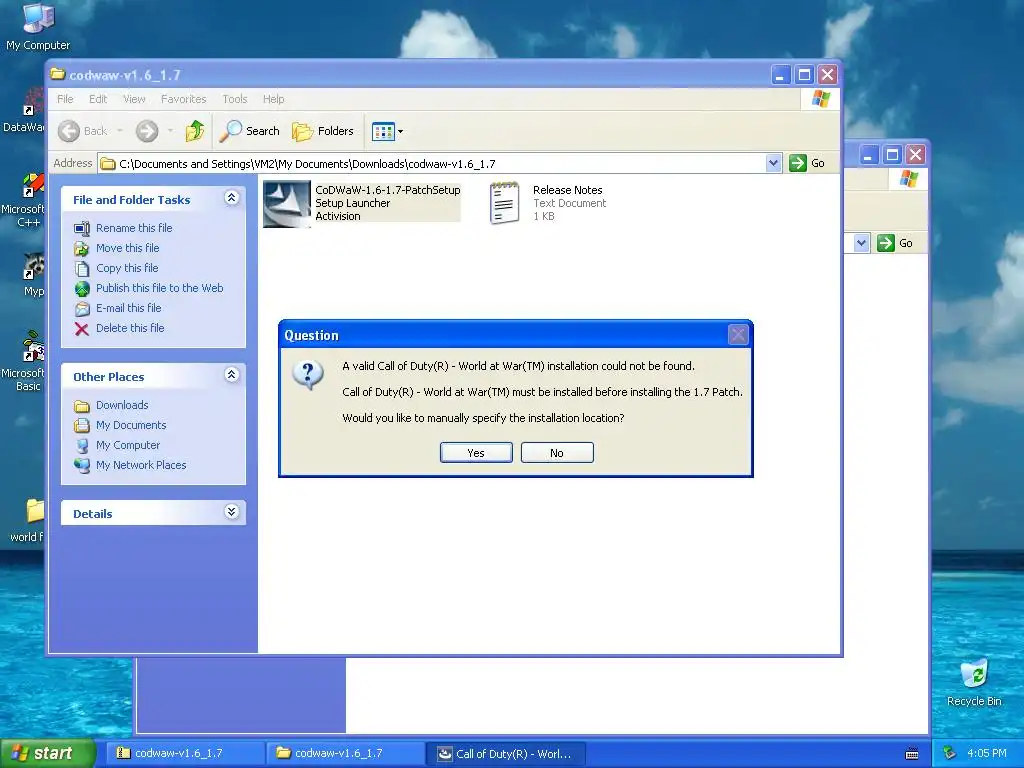Open the Microsoft C++ desktop shortcut
The image size is (1024, 768).
23,200
